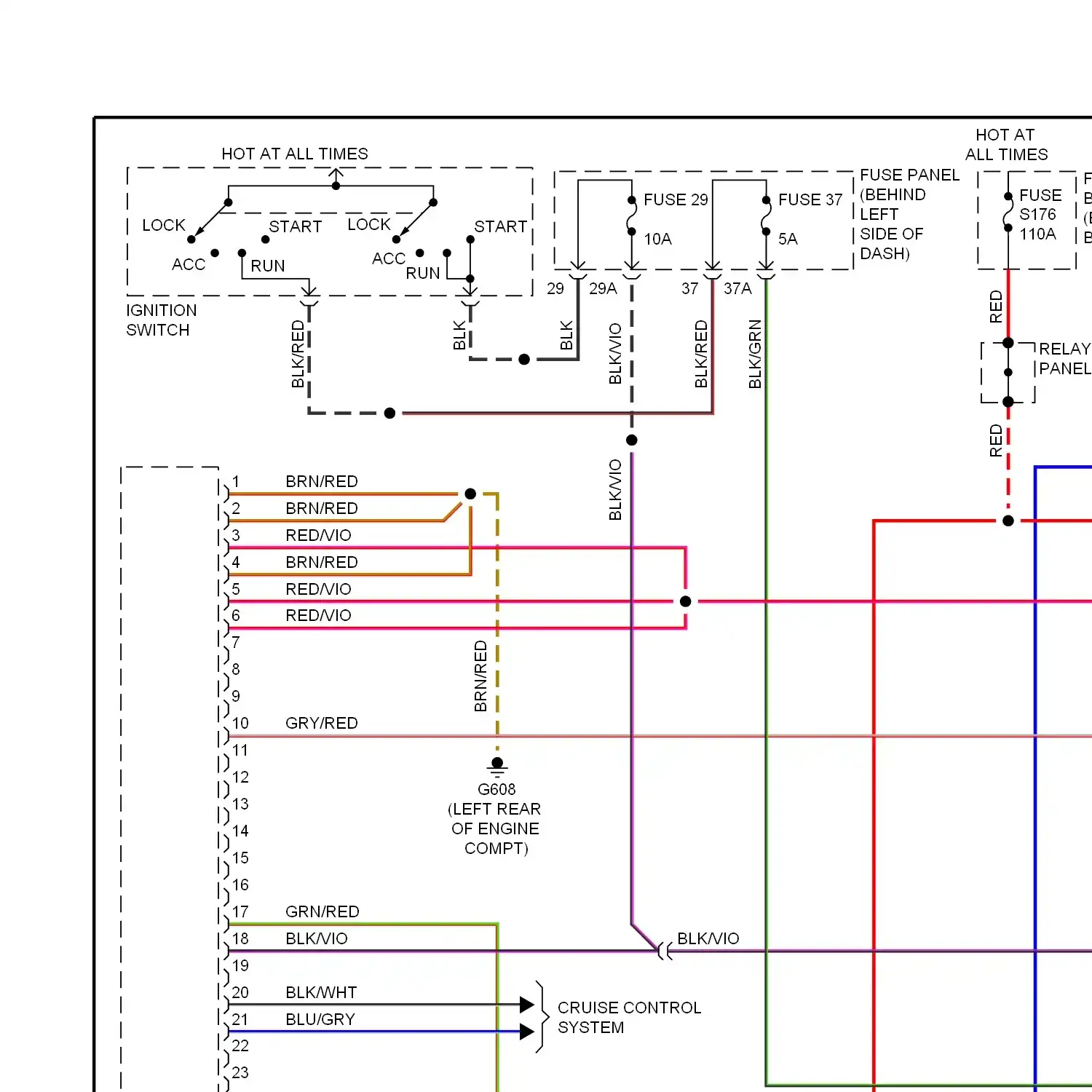Select the 10A rating under FUSE 29

pos(657,239)
